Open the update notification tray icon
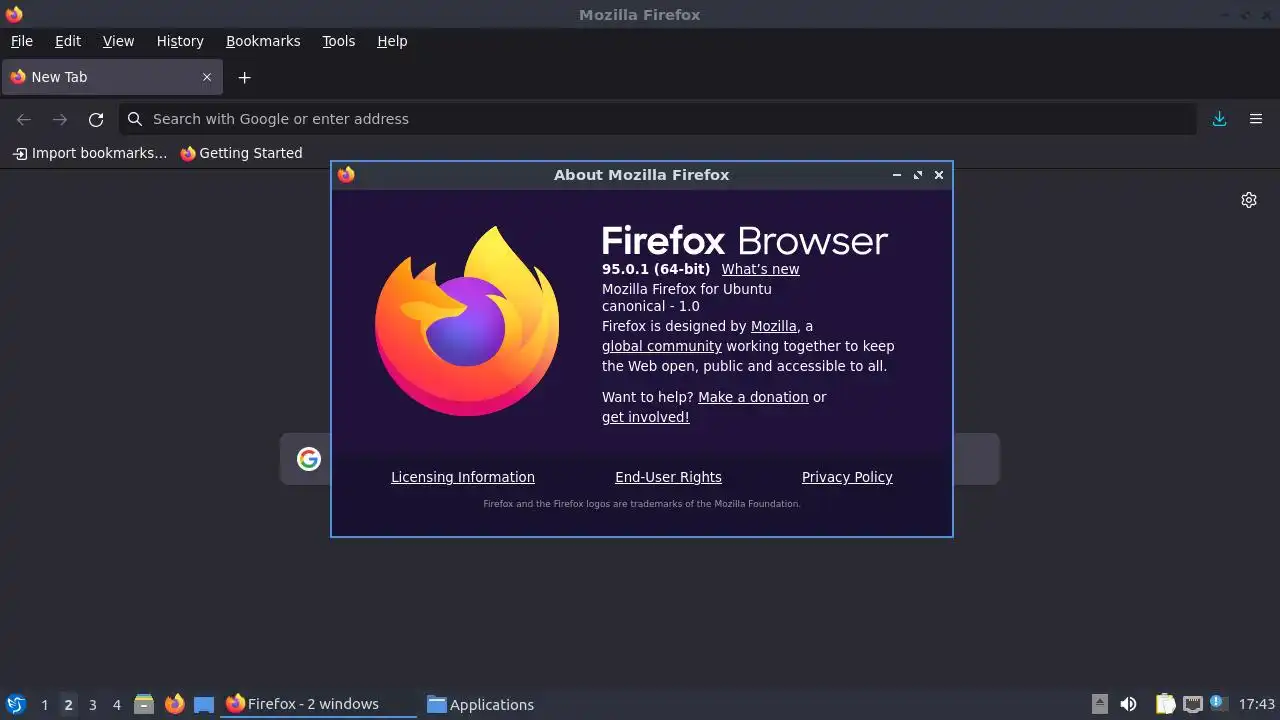 click(1217, 703)
